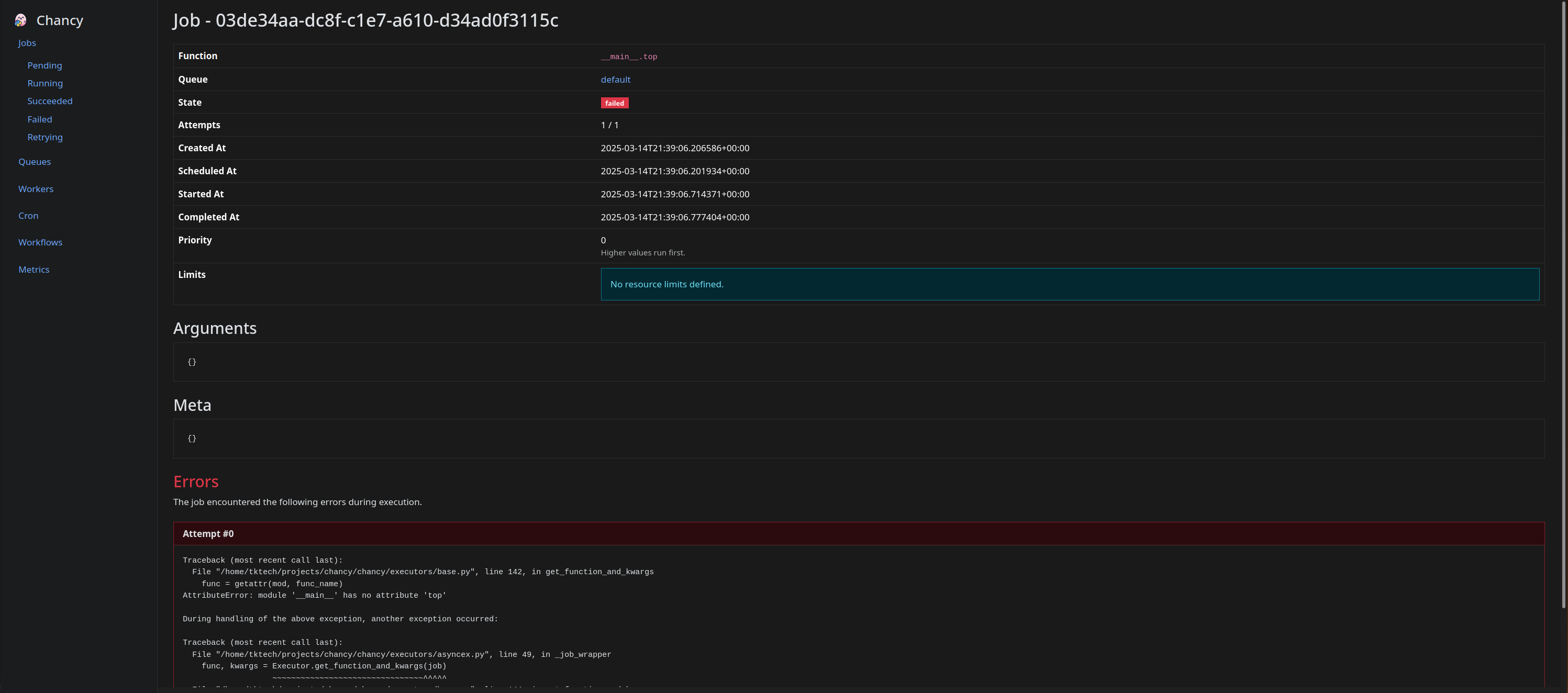Click the Attempt #0 error header
Viewport: 1568px width, 693px height.
tap(859, 533)
